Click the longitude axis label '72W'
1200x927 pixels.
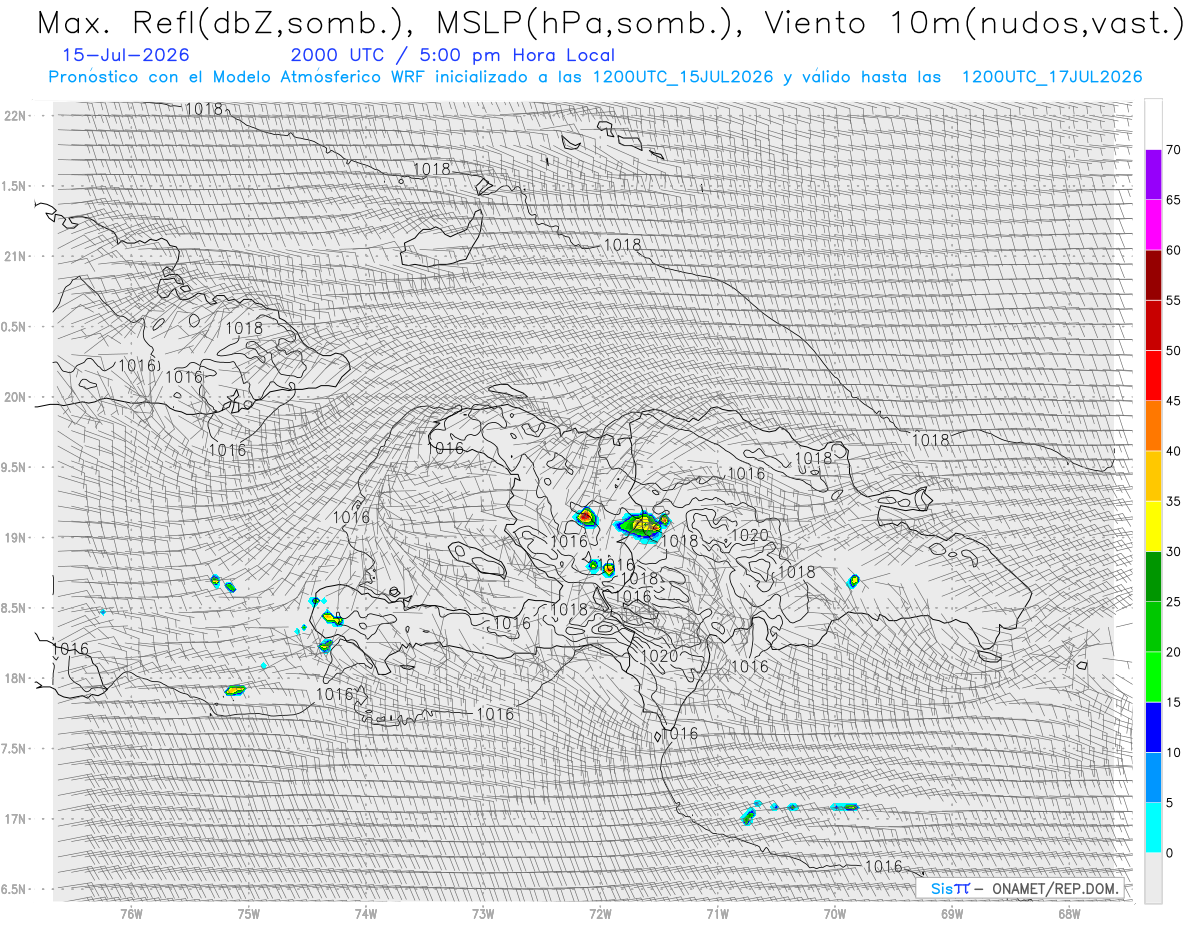coord(600,914)
